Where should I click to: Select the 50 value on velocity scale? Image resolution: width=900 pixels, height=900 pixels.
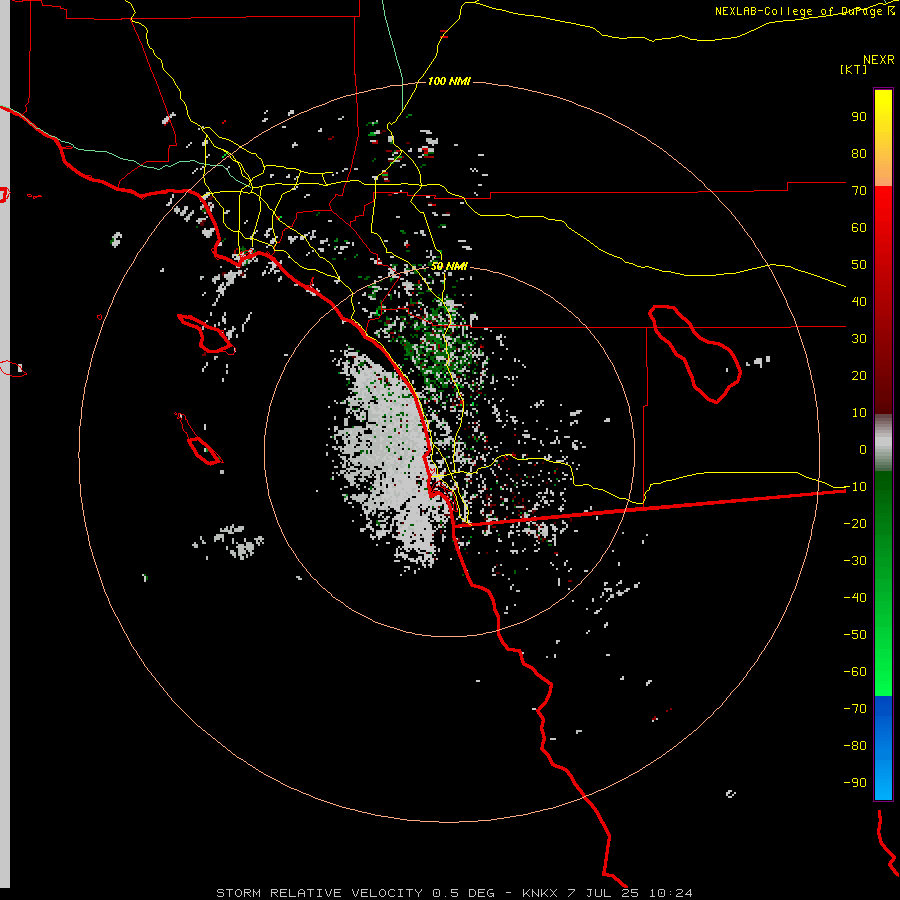pos(859,265)
